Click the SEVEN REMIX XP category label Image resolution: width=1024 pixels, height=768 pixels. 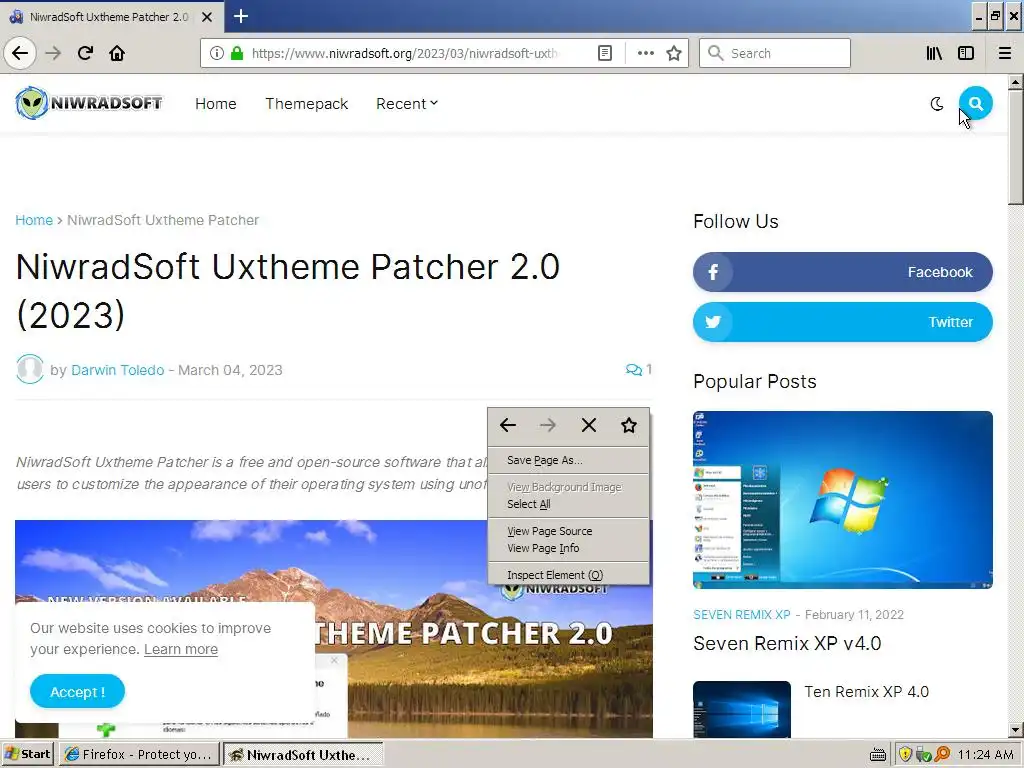tap(741, 615)
